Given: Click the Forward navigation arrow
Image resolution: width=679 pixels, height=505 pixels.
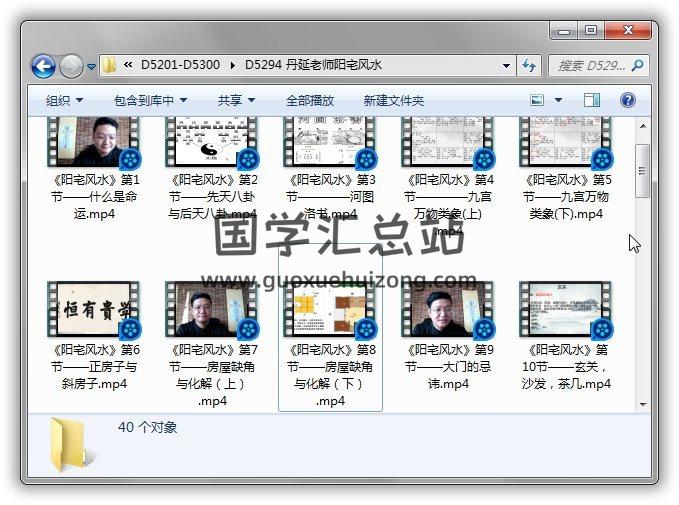Looking at the screenshot, I should [x=71, y=67].
